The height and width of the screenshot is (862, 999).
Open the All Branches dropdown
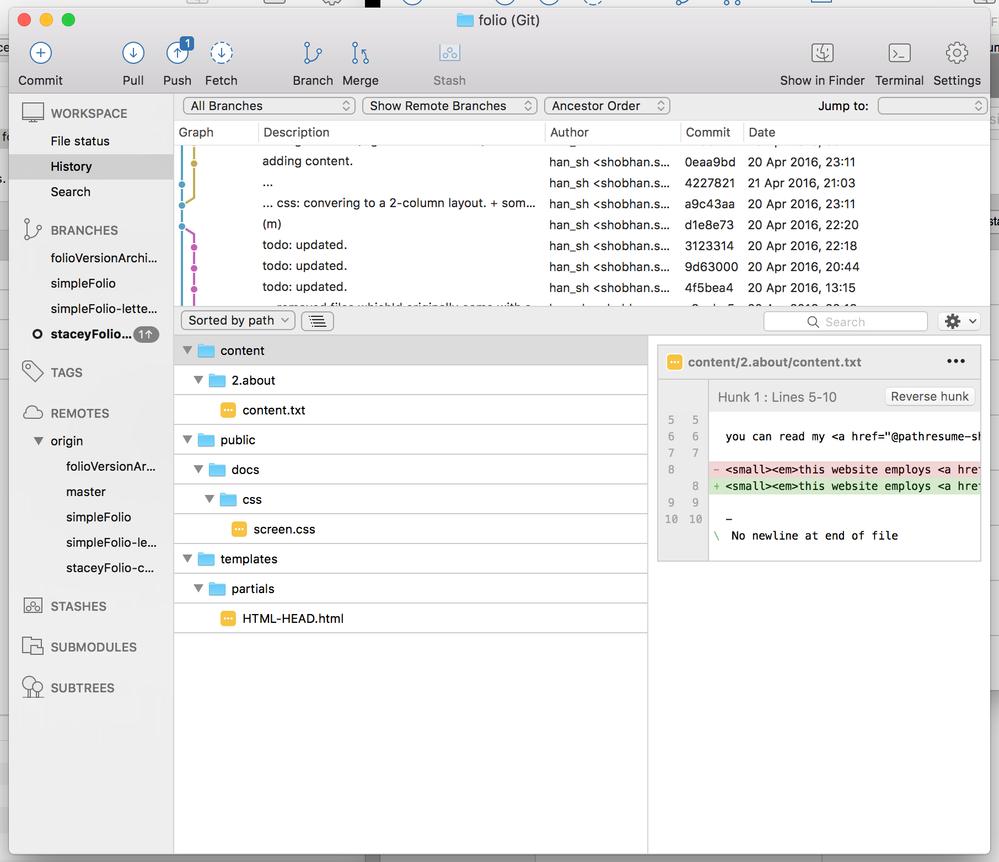pos(269,106)
